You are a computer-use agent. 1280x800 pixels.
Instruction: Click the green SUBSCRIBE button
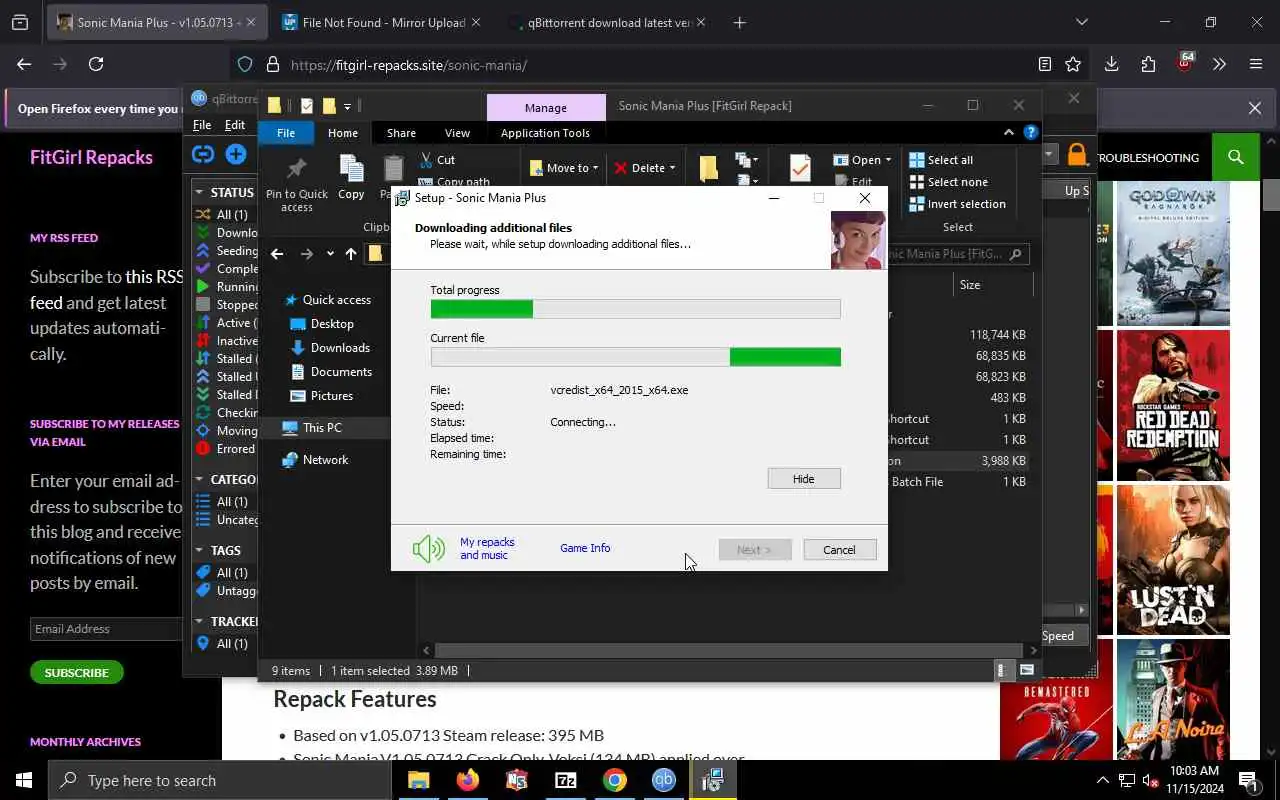click(76, 672)
